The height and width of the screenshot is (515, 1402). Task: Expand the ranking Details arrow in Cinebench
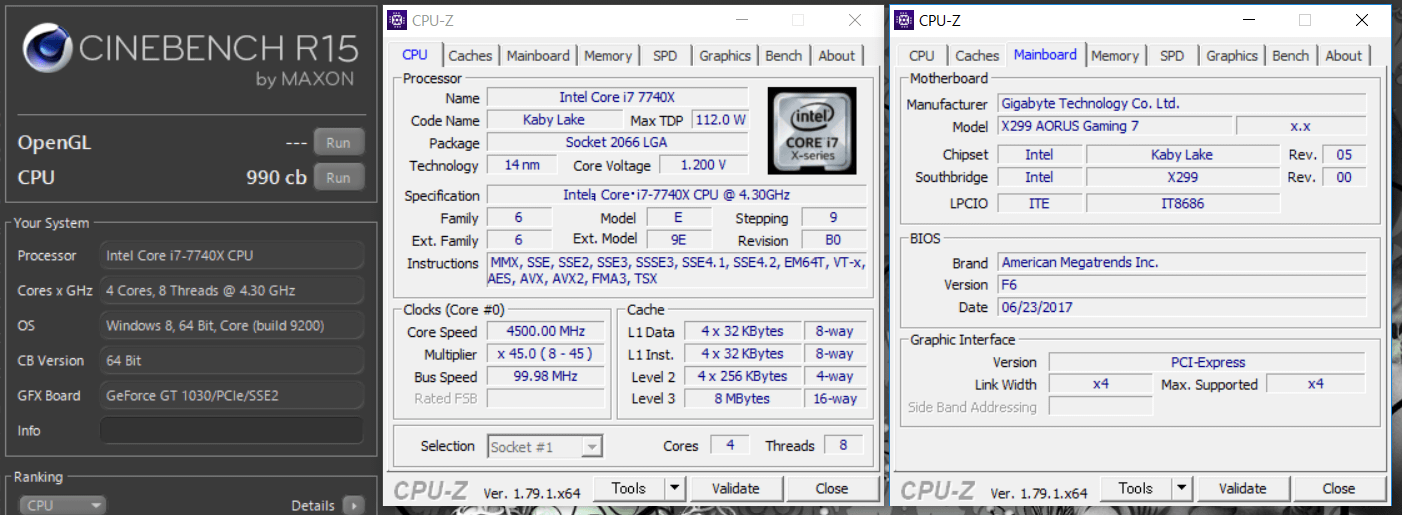tap(353, 505)
